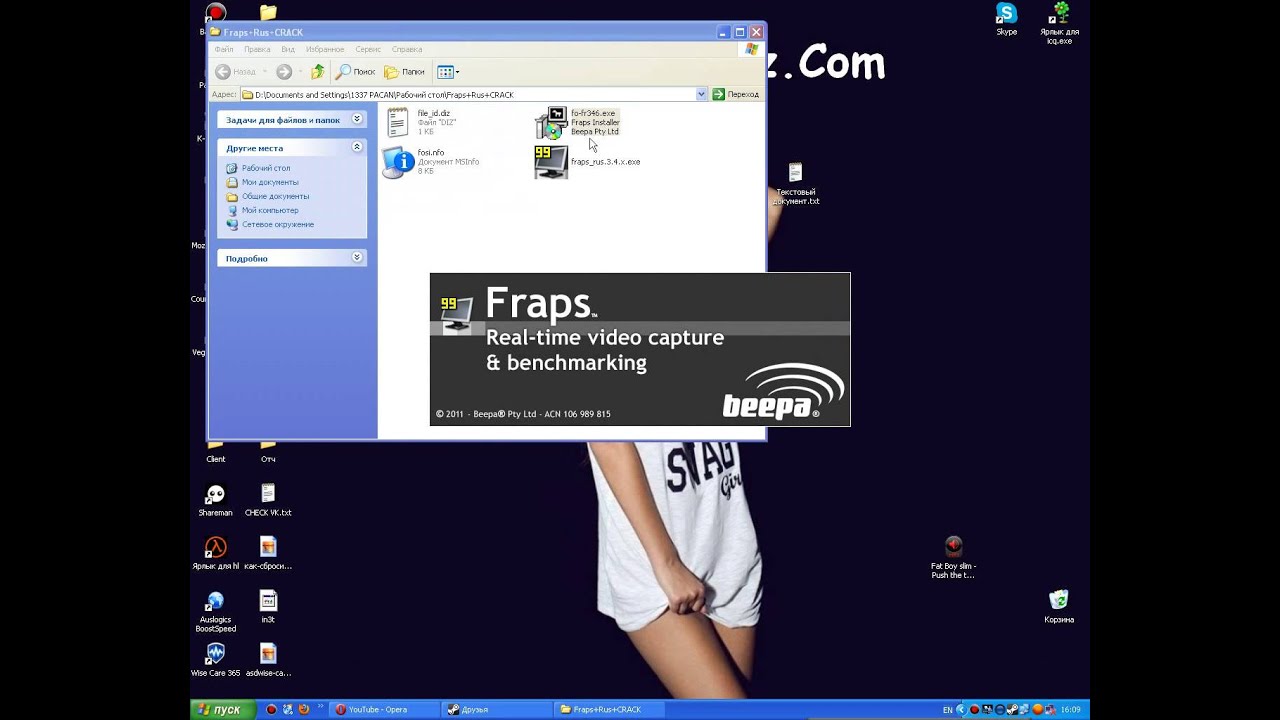Open the Мой компьютер link
Viewport: 1280px width, 720px height.
pos(270,210)
